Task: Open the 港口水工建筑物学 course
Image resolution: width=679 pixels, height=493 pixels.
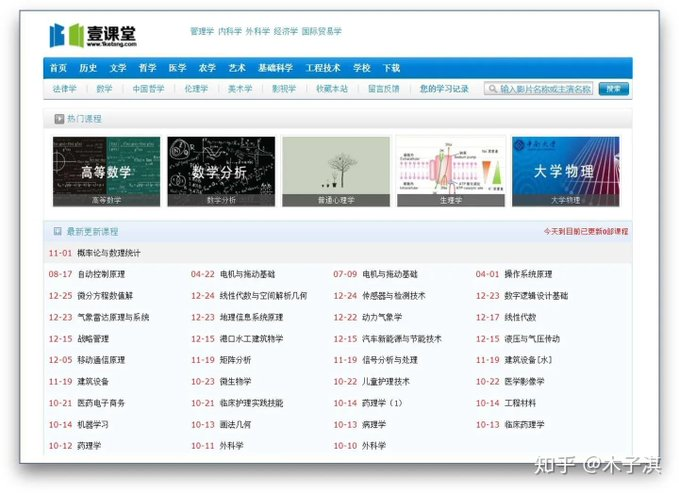Action: tap(252, 339)
